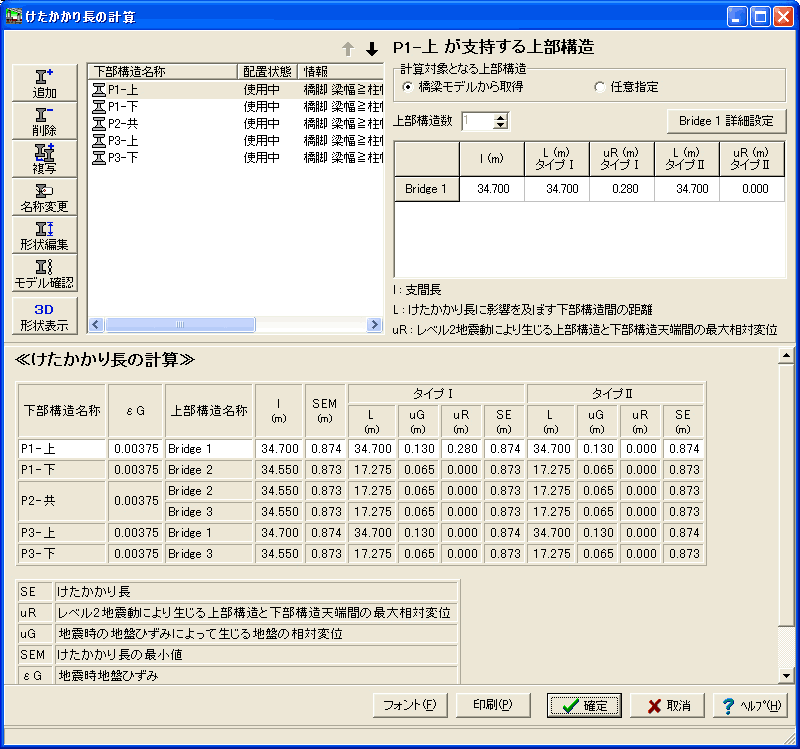Click the uR タイプI cell value 0.280
Screen dimensions: 800x749
(621, 189)
